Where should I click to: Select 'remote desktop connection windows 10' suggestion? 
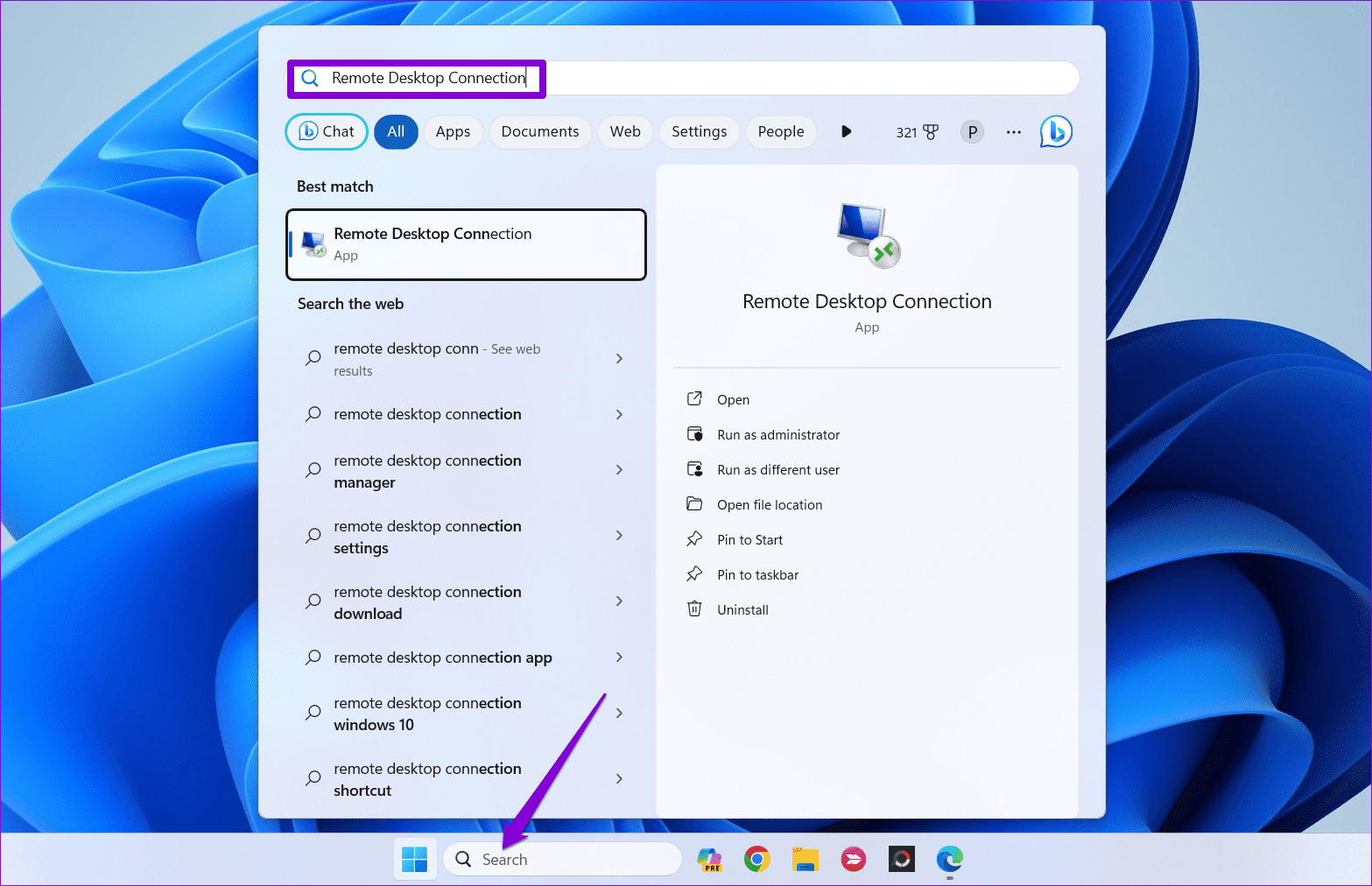tap(466, 714)
